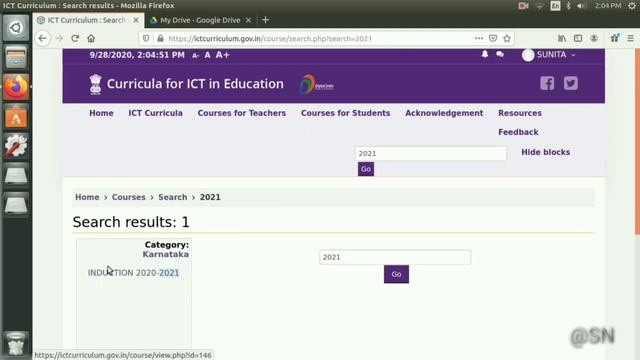Open the Karnataka category link
Screen dimensions: 640x360
[165, 254]
